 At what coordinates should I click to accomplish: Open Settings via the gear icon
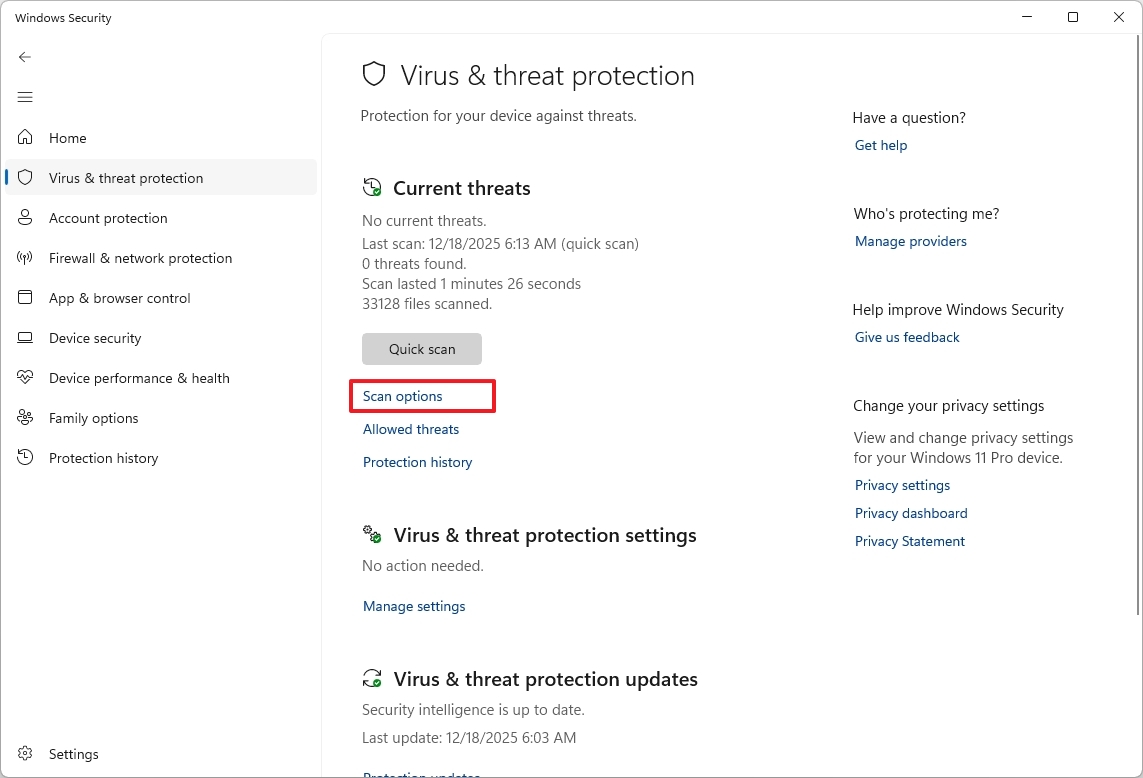point(72,753)
